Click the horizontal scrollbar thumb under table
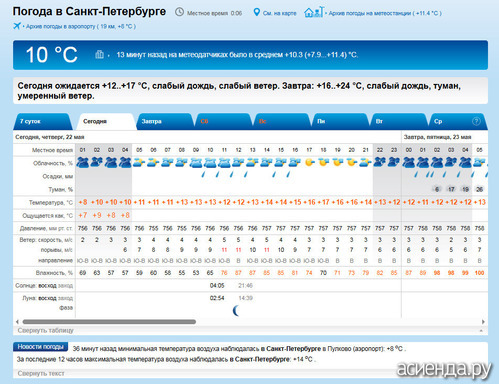The image size is (499, 384). [x=109, y=322]
